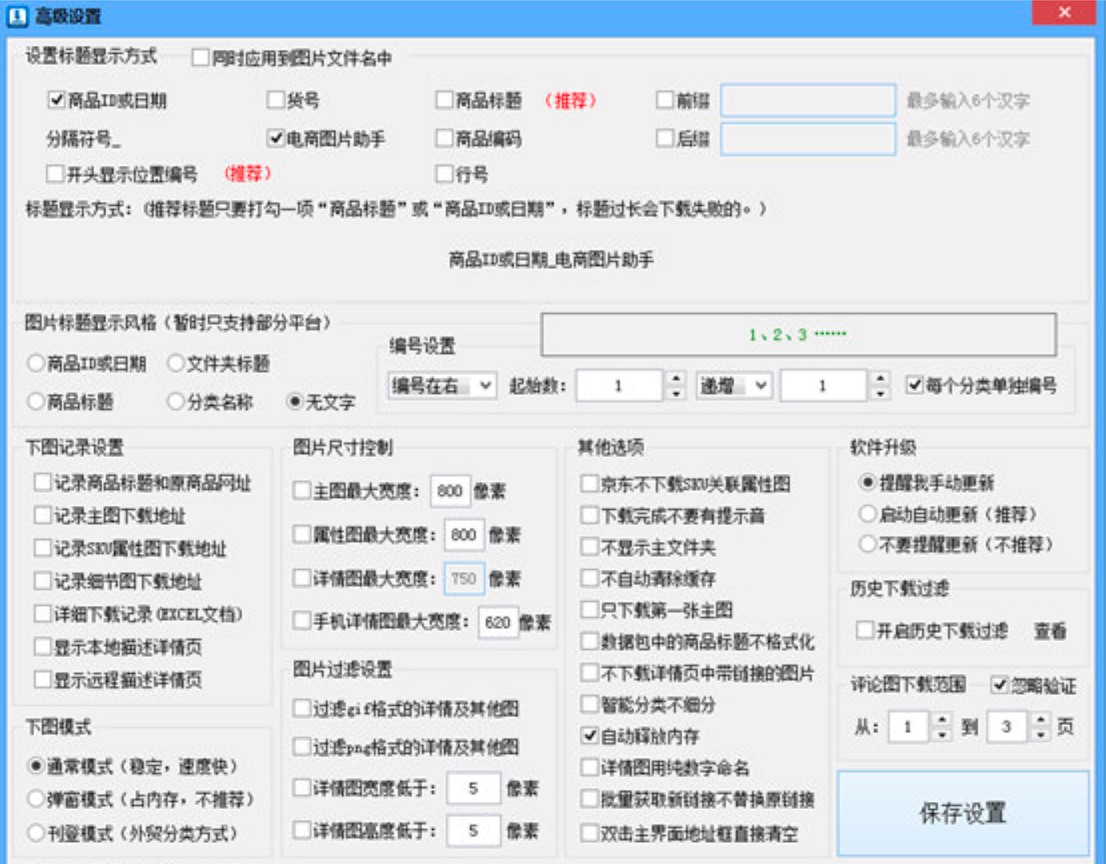Select 商品标题 image title style radio
Viewport: 1106px width, 864px height.
tap(36, 402)
